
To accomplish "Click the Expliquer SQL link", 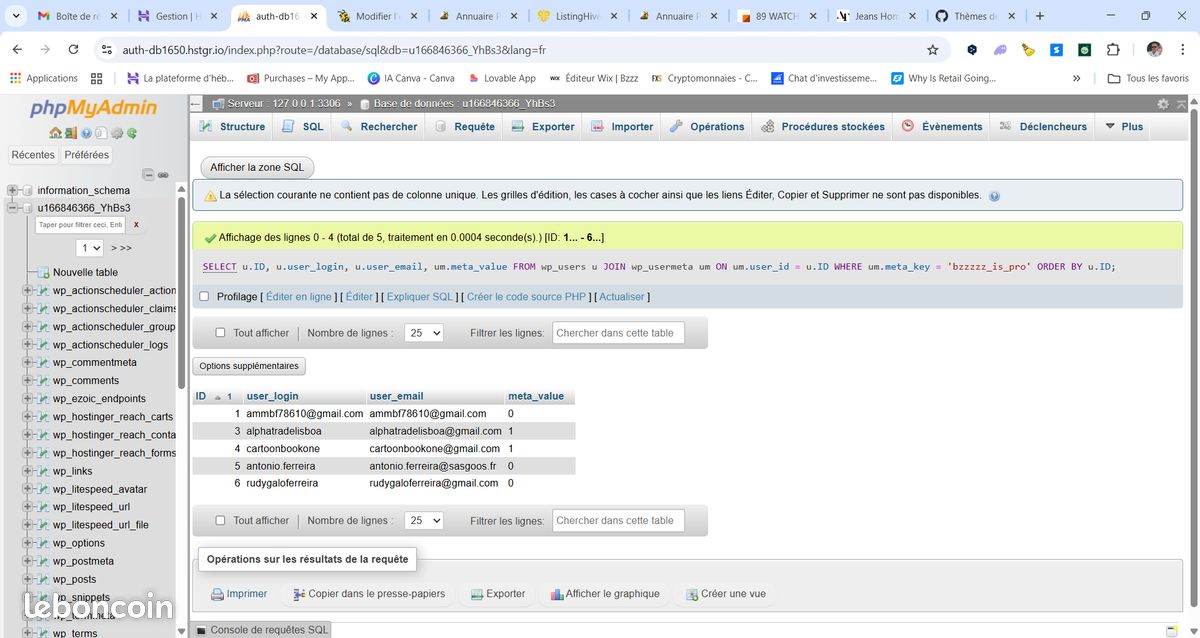I will pos(420,297).
